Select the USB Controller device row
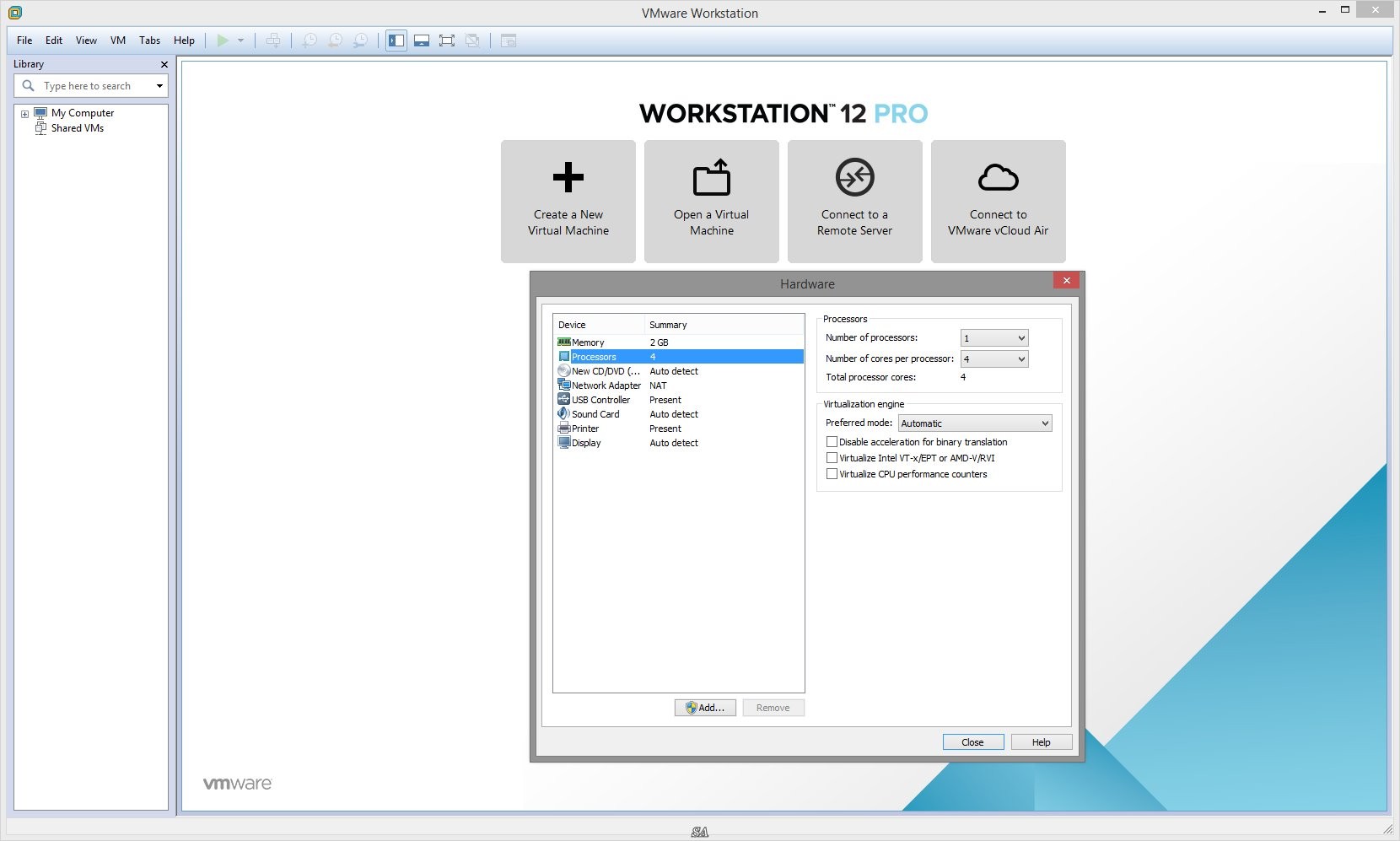 [x=679, y=400]
